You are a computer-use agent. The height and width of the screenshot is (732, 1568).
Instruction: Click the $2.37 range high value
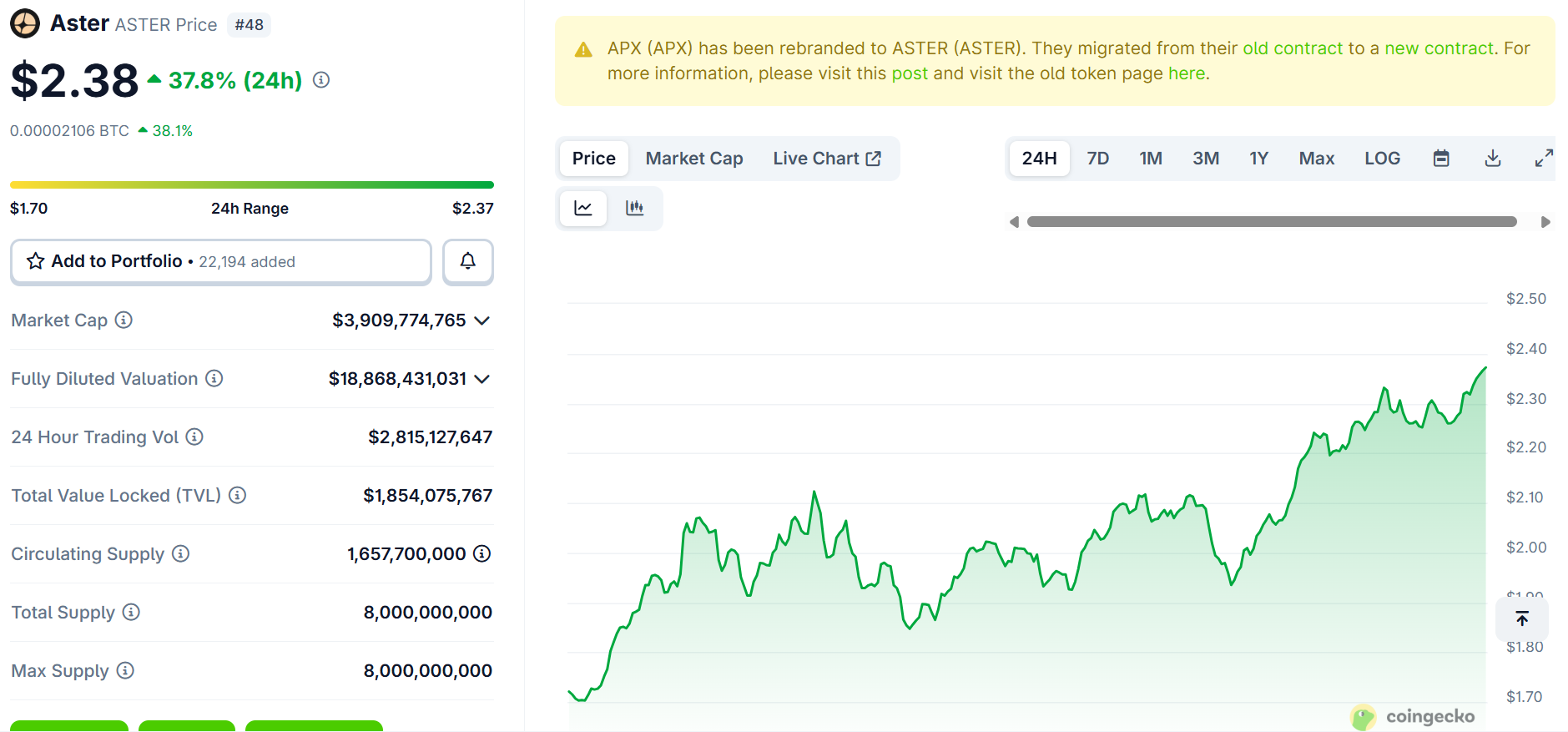[x=473, y=209]
